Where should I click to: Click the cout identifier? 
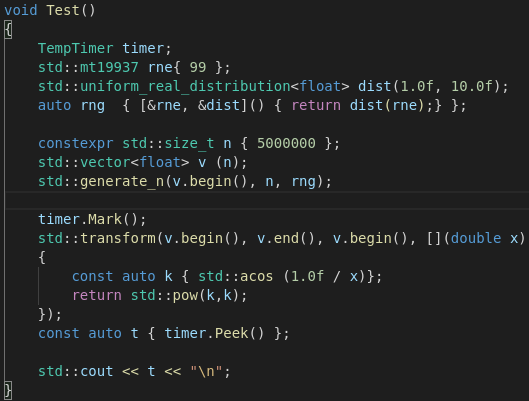tap(96, 371)
